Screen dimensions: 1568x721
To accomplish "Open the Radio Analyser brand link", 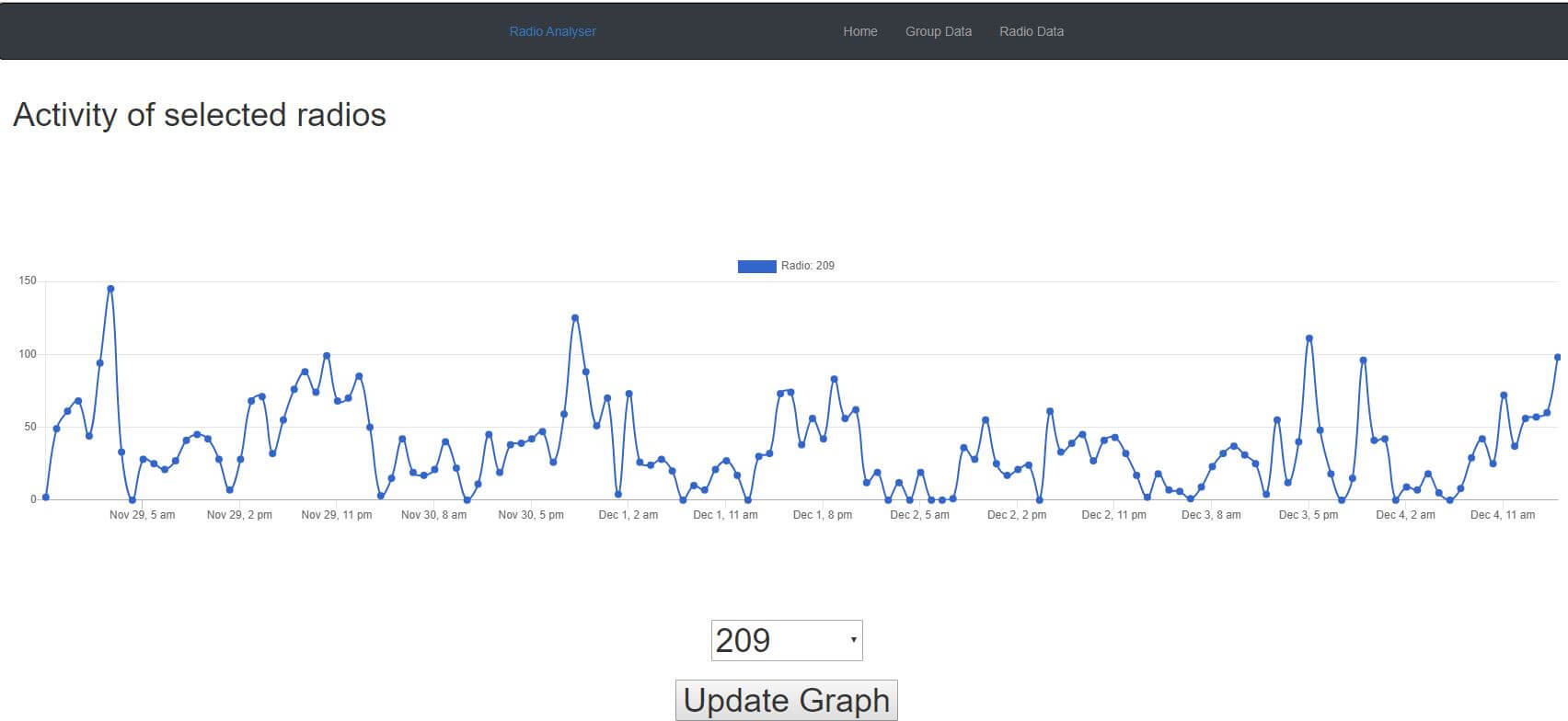I will tap(552, 31).
